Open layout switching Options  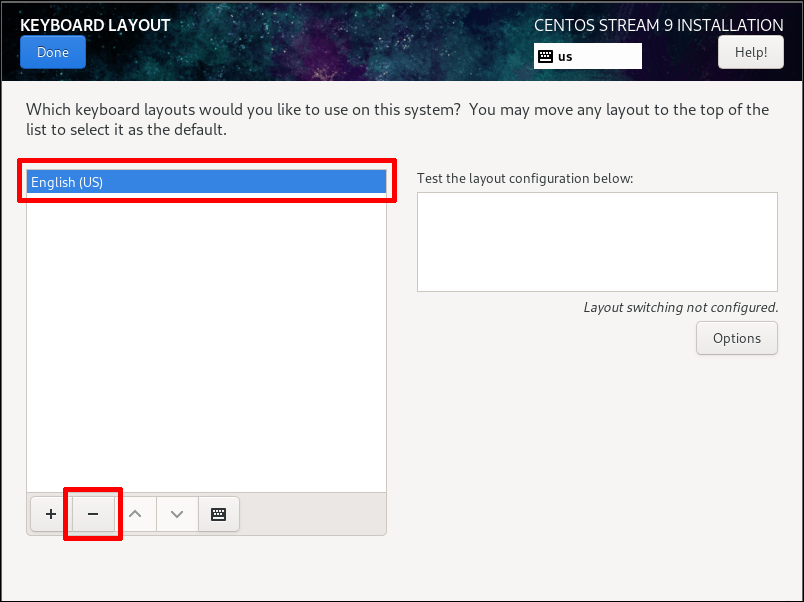[737, 338]
